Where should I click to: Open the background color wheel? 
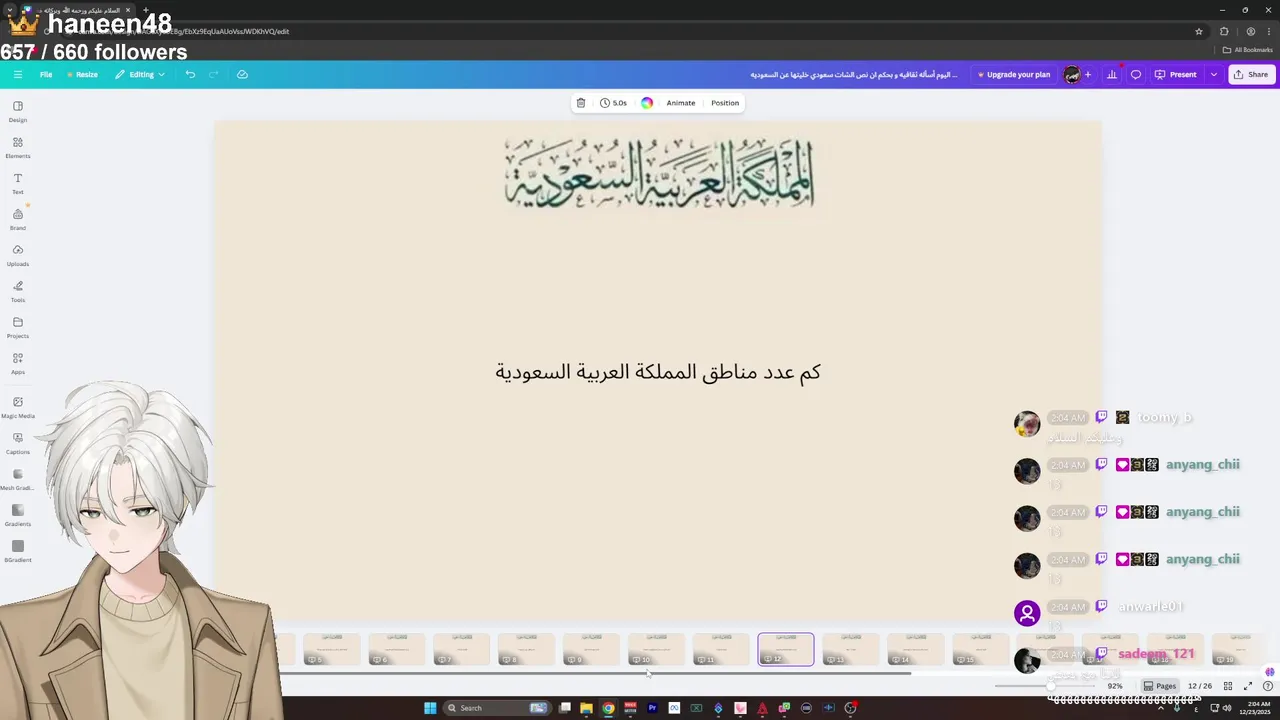(647, 103)
